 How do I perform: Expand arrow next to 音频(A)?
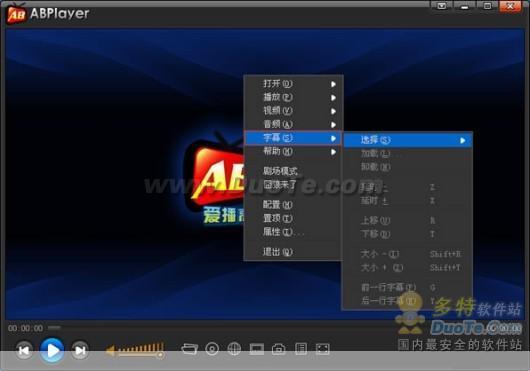point(333,125)
